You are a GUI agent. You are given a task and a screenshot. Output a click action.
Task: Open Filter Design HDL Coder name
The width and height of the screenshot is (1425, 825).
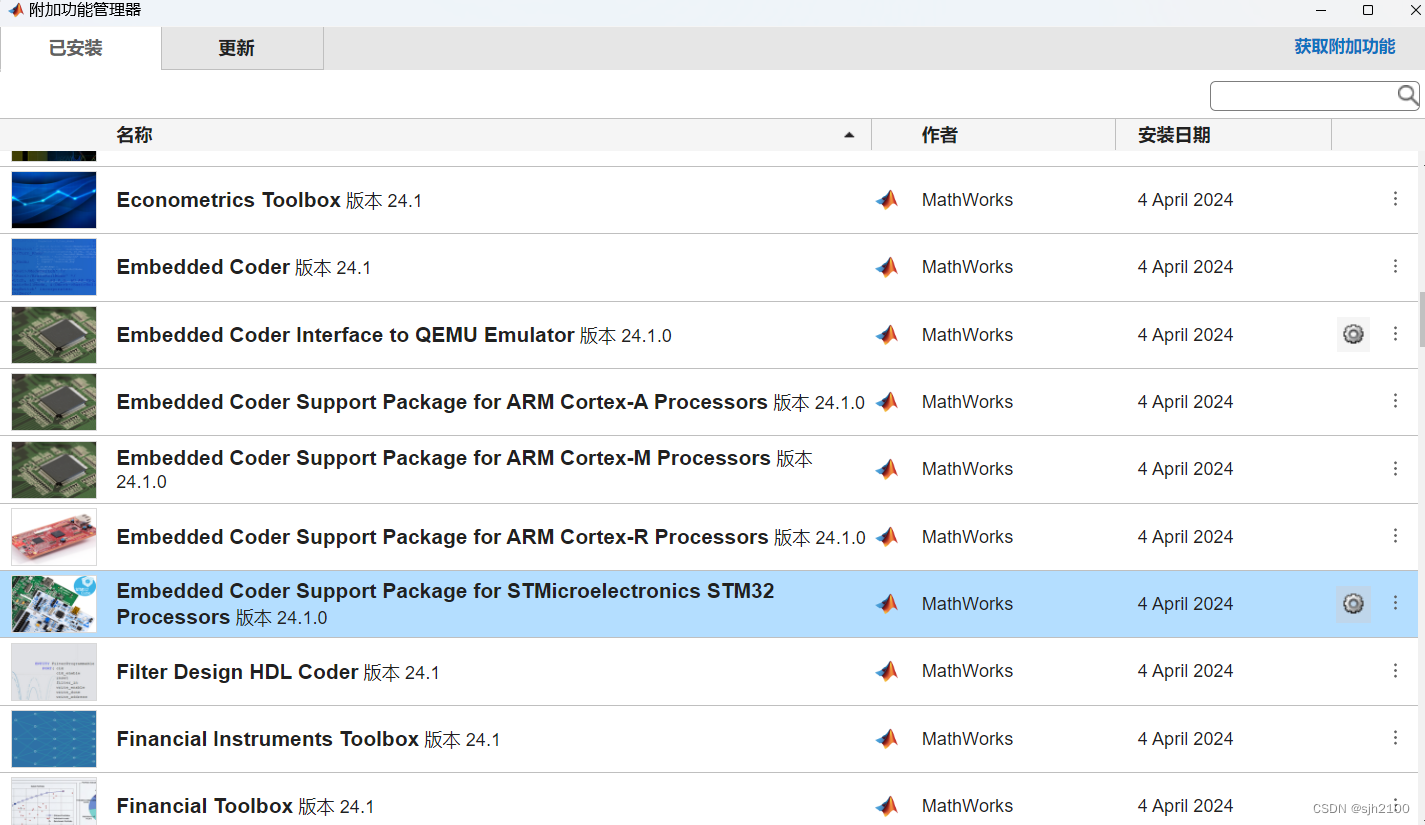(238, 672)
